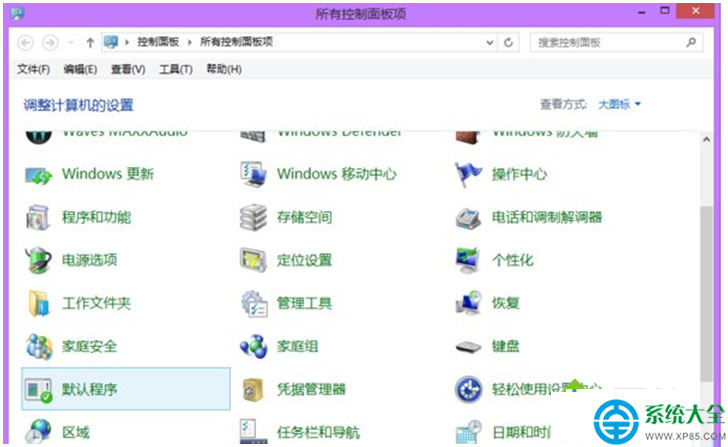
Task: Click the 任务栏和导航 label
Action: [x=318, y=433]
